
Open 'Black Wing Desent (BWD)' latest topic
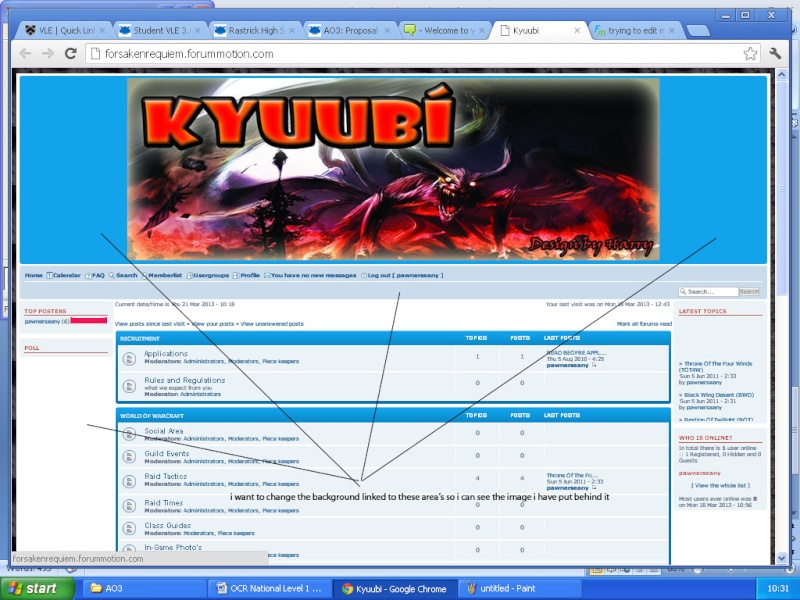[719, 395]
